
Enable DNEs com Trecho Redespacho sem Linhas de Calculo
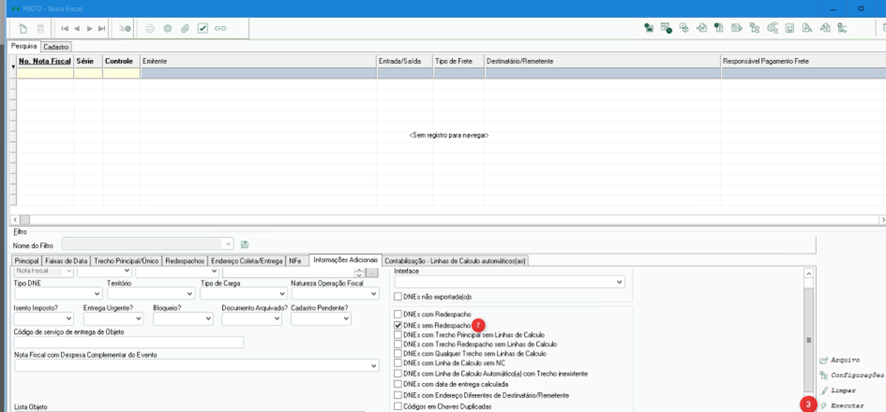tap(398, 344)
